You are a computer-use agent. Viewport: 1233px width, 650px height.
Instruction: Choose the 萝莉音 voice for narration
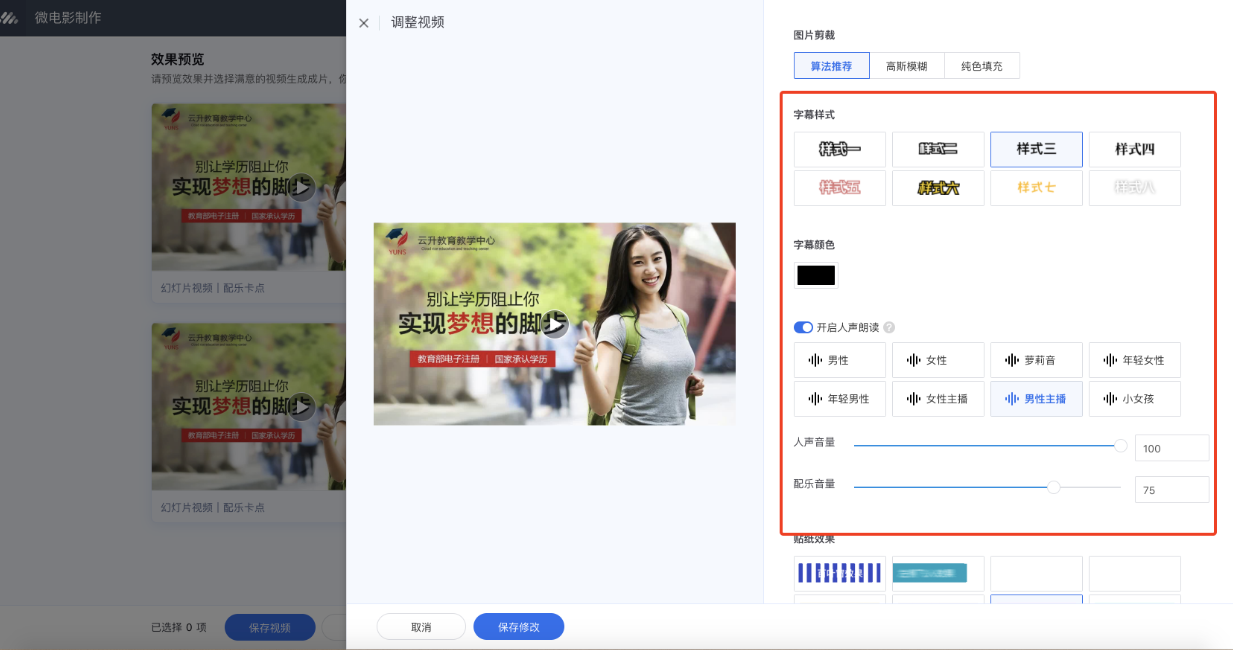[x=1036, y=360]
